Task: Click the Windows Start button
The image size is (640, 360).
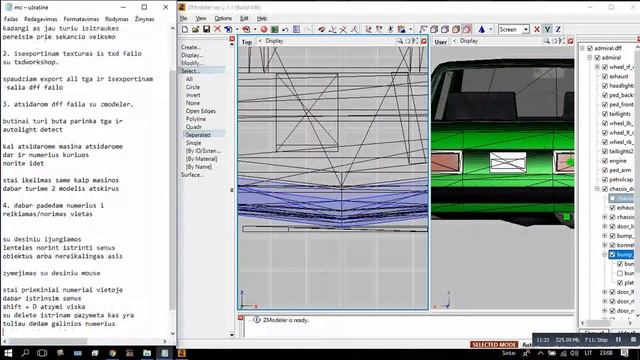Action: pyautogui.click(x=8, y=353)
